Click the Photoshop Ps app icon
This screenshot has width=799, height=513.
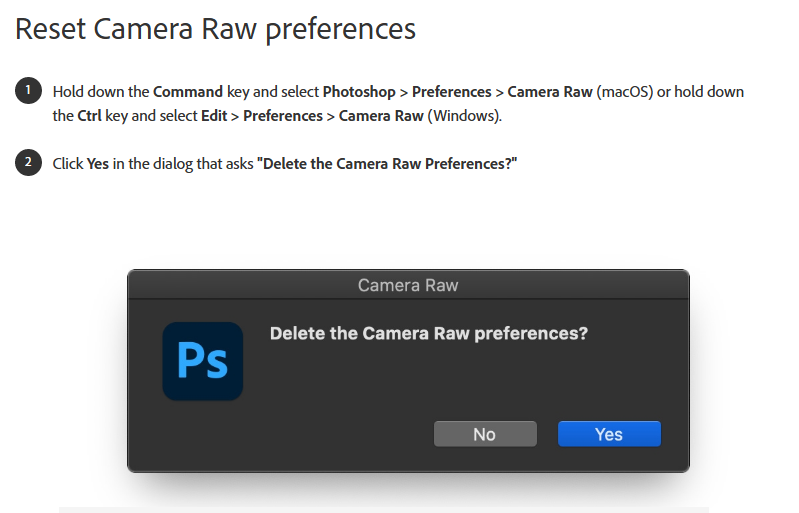pyautogui.click(x=203, y=361)
